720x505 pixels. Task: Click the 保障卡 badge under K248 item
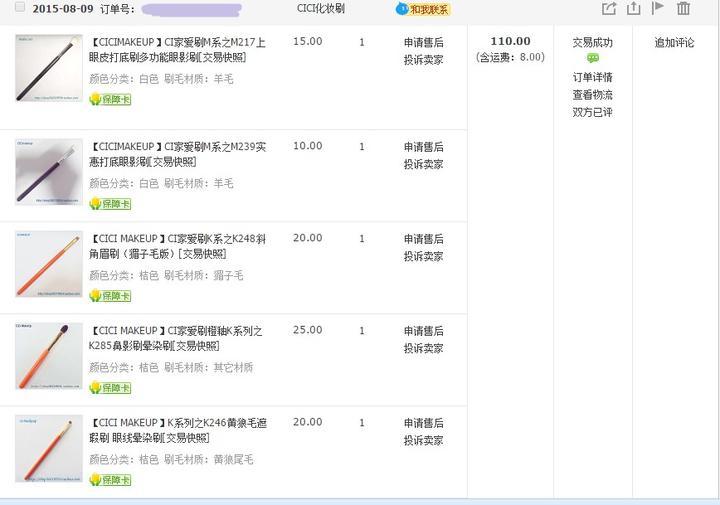click(x=110, y=296)
